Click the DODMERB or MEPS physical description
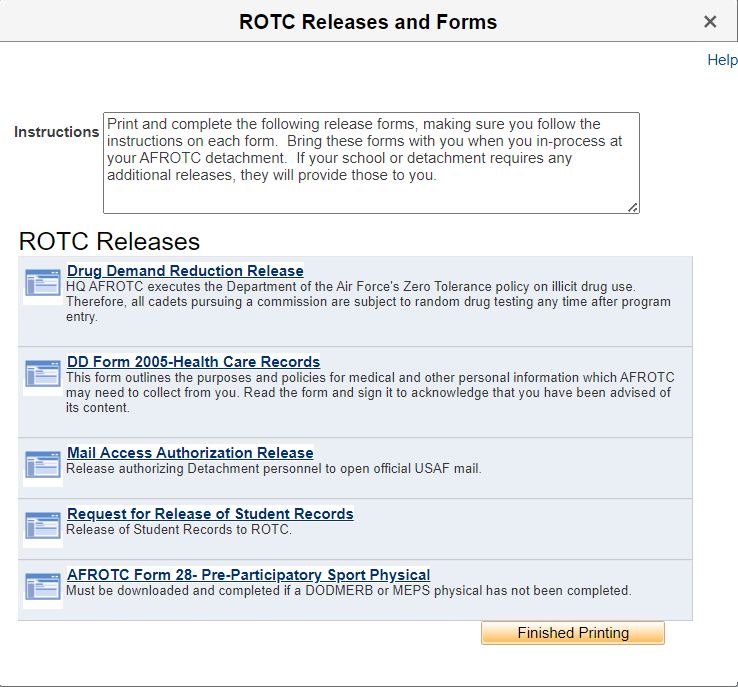This screenshot has width=738, height=687. (348, 591)
